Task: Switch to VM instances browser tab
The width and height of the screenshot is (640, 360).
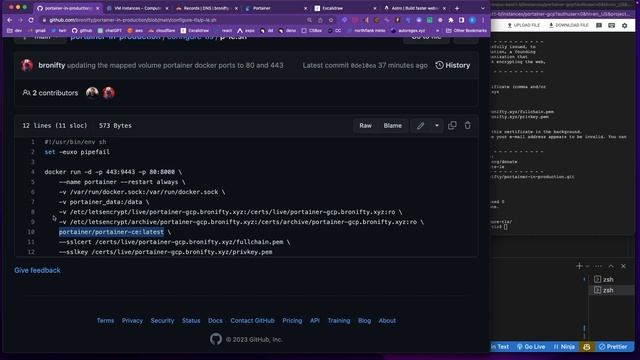Action: [x=138, y=8]
